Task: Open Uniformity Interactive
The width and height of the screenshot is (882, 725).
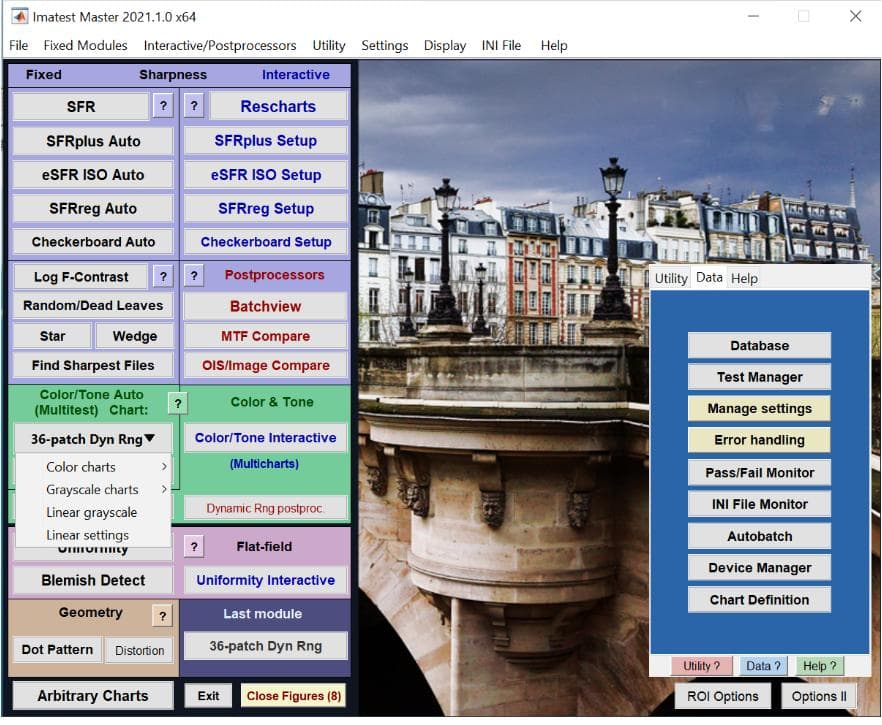Action: [266, 580]
